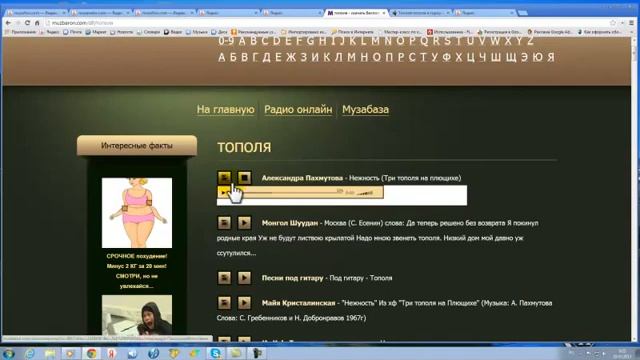Open Windows Explorer folder in taskbar
640x360 pixels.
pos(50,353)
